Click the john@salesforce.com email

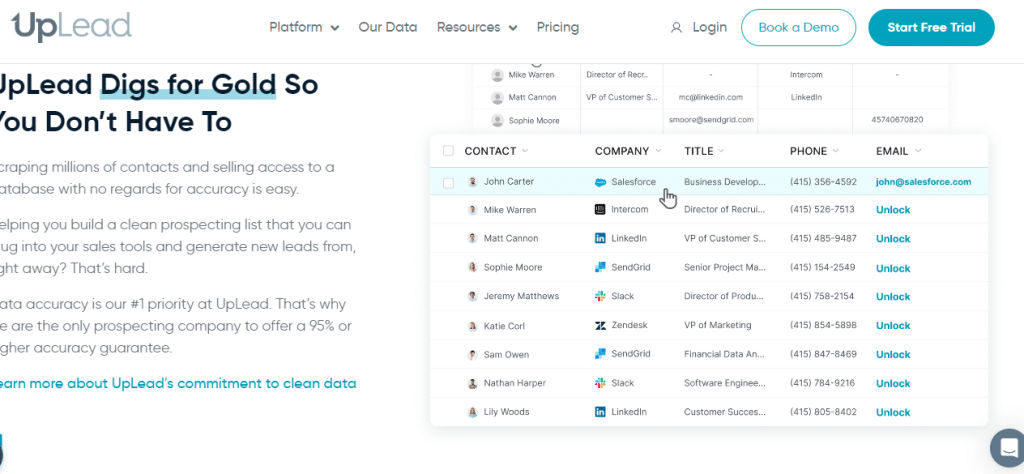pos(923,182)
